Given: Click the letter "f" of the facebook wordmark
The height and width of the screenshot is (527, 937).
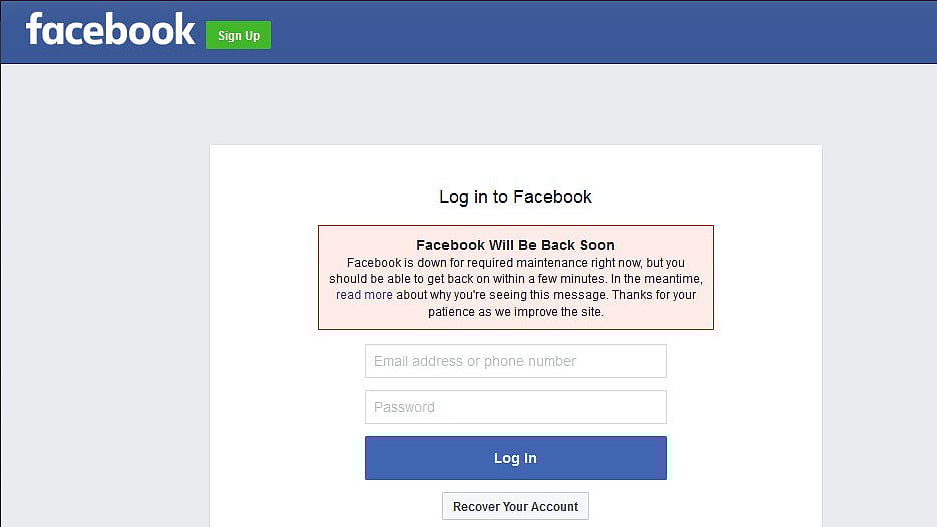Looking at the screenshot, I should click(33, 28).
